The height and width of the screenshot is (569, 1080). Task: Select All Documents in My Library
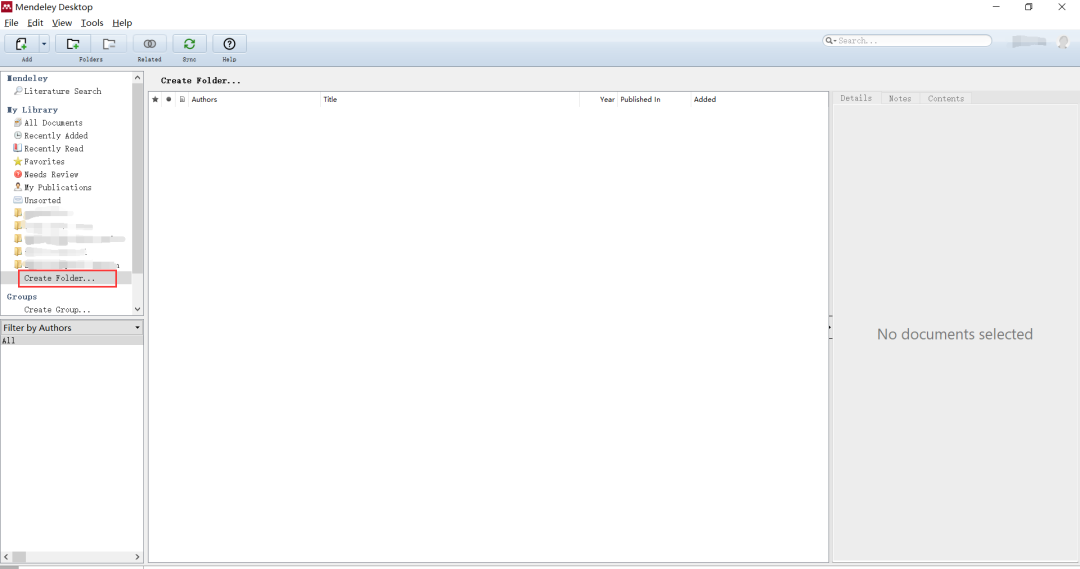(53, 123)
